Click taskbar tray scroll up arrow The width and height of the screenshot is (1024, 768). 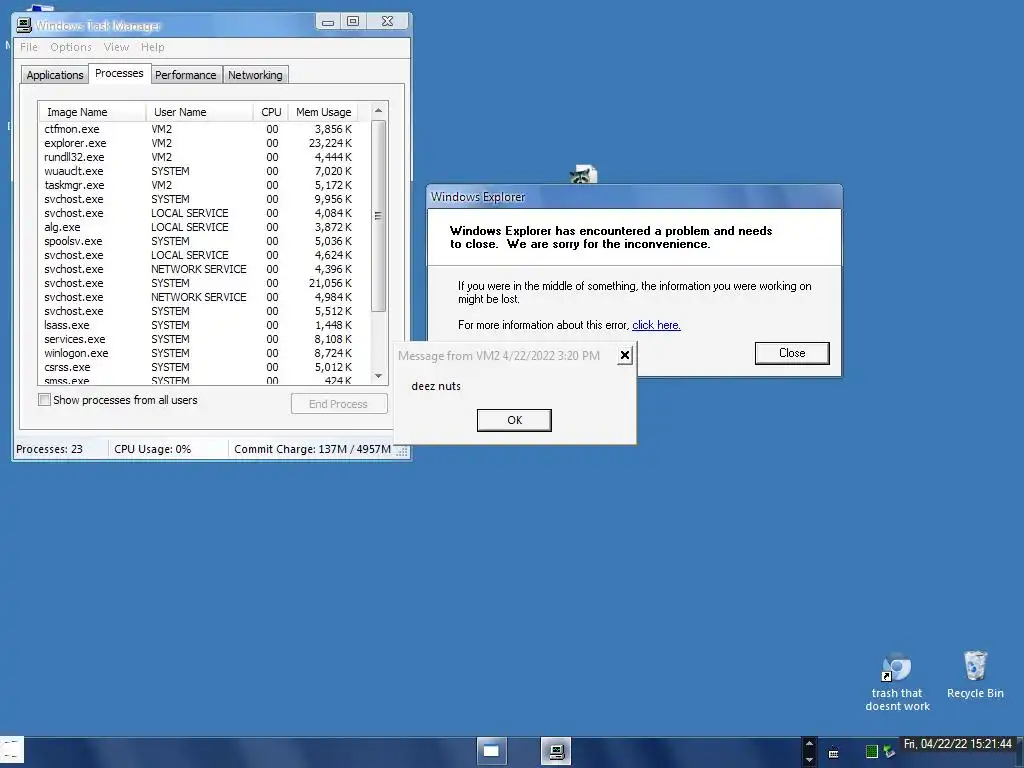click(x=809, y=744)
